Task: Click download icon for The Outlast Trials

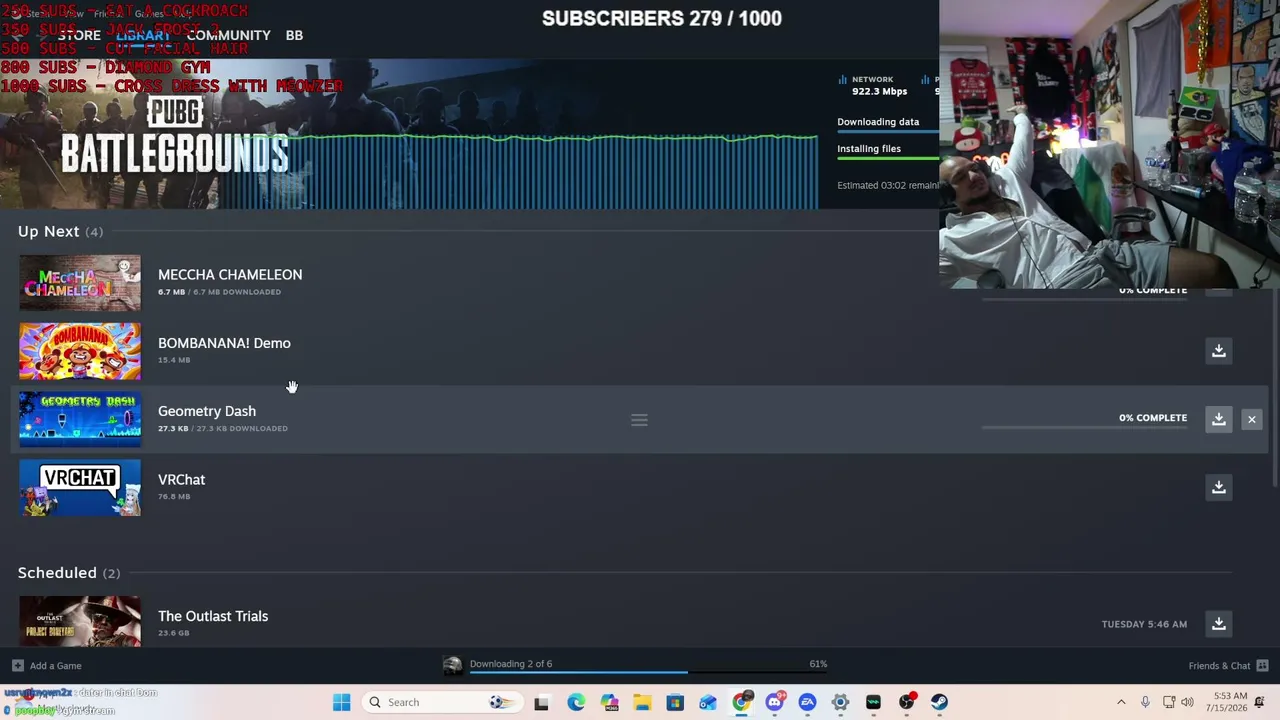Action: 1218,624
